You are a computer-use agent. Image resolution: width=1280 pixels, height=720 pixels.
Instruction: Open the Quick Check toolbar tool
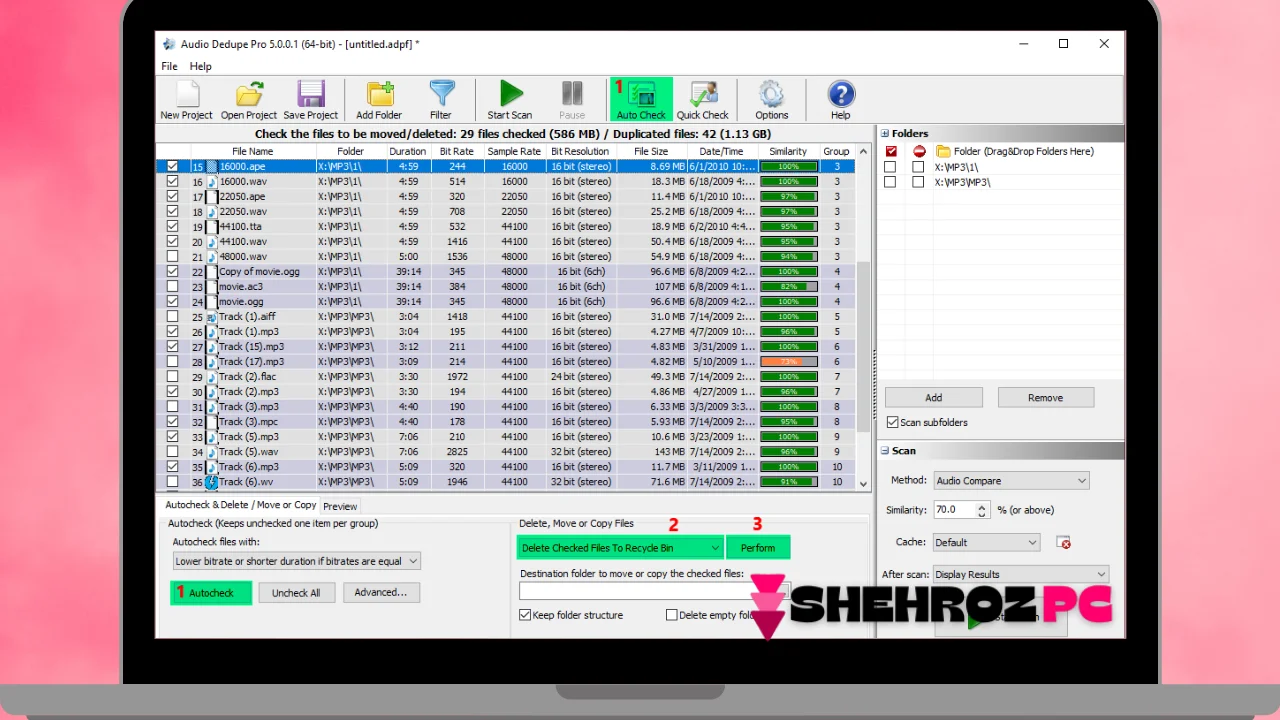coord(703,100)
